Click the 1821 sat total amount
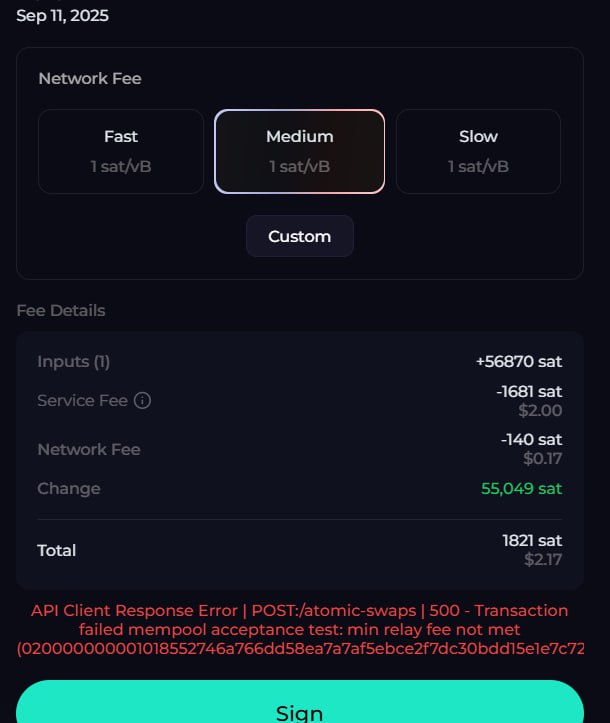 532,540
